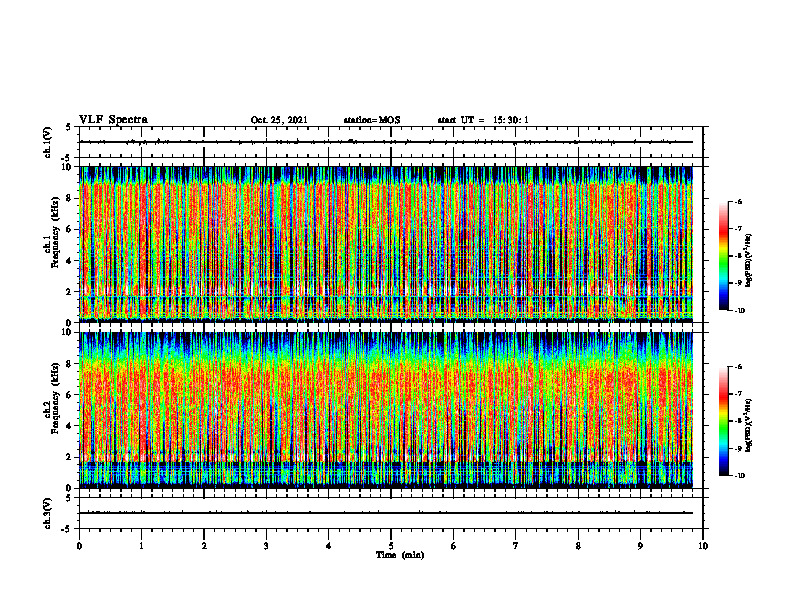Click the "5" tick of the ch.1(V) axis
Image resolution: width=792 pixels, height=612 pixels.
[x=68, y=127]
